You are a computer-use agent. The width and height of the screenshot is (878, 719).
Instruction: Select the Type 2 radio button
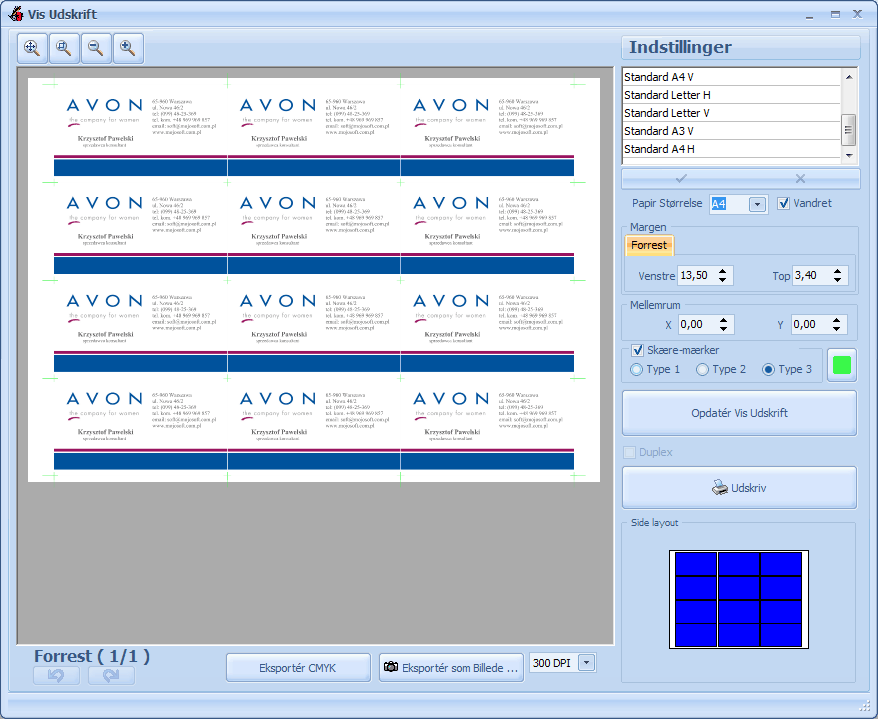[702, 370]
